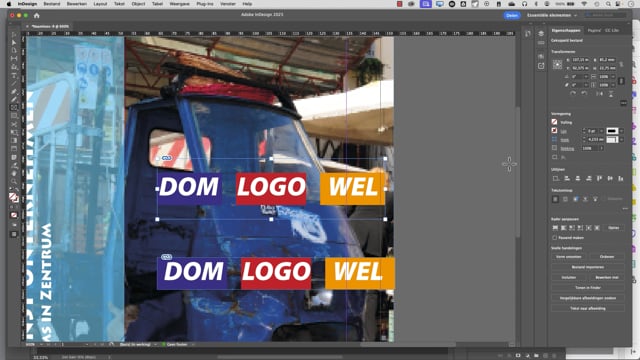Click the Bestand importeren button
640x360 pixels.
588,267
